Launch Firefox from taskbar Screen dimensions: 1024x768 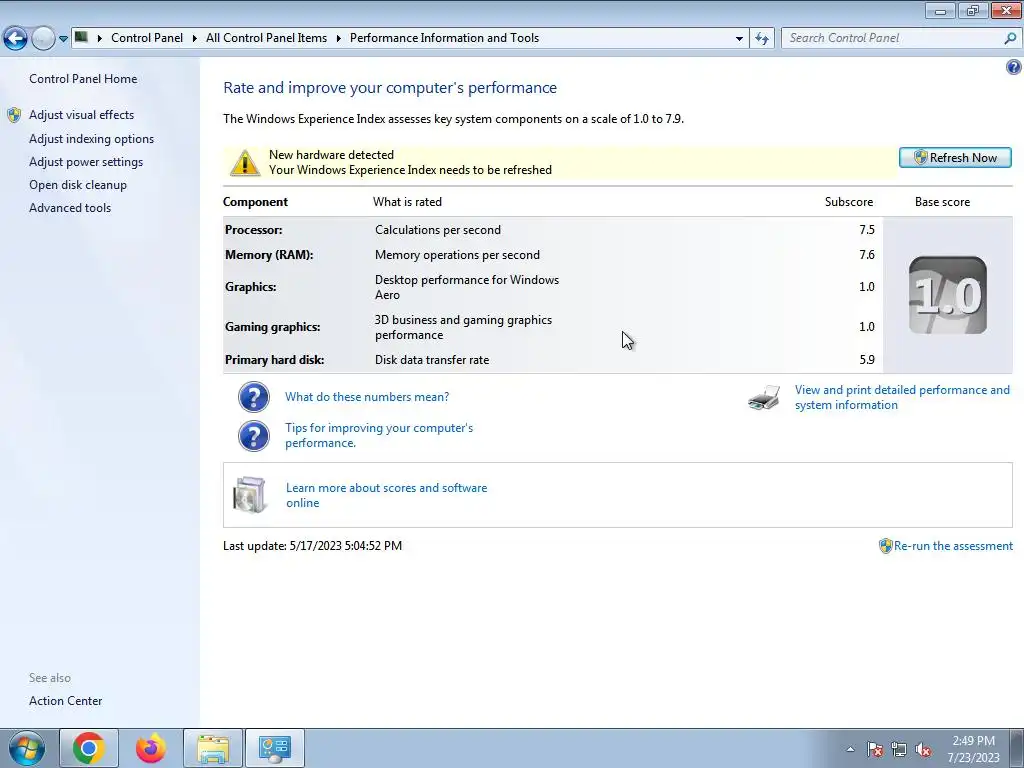[151, 748]
